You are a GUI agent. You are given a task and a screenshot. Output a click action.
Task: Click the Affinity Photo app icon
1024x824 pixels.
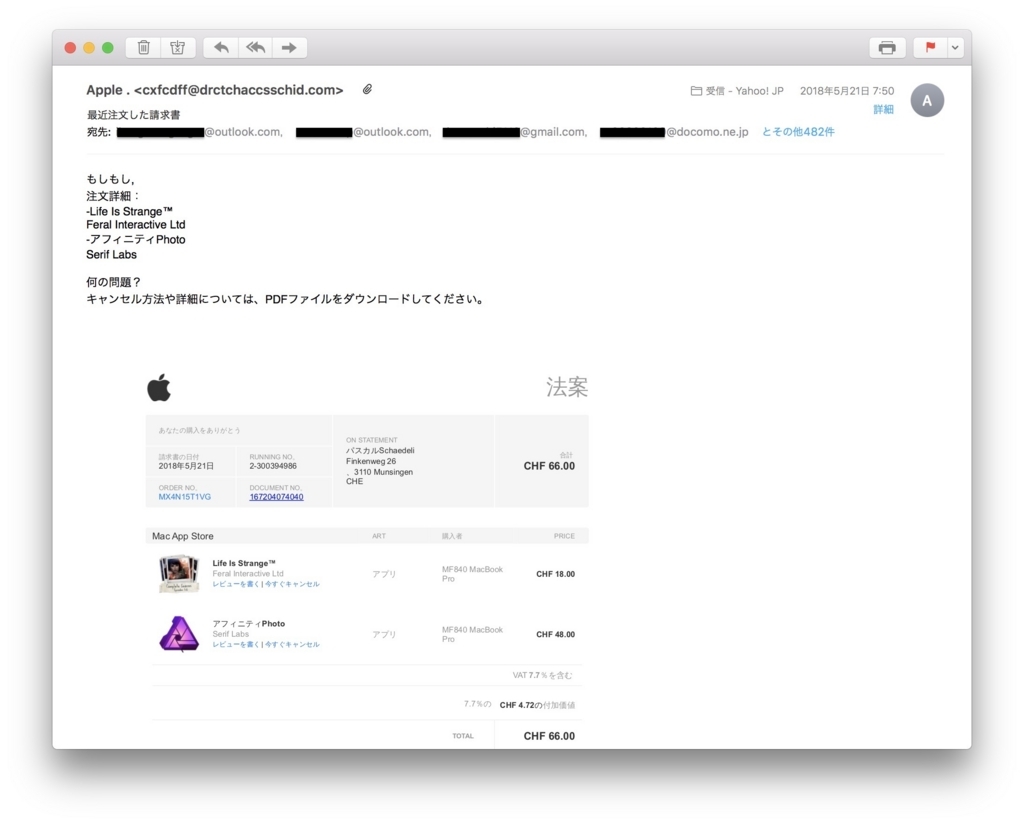click(179, 633)
